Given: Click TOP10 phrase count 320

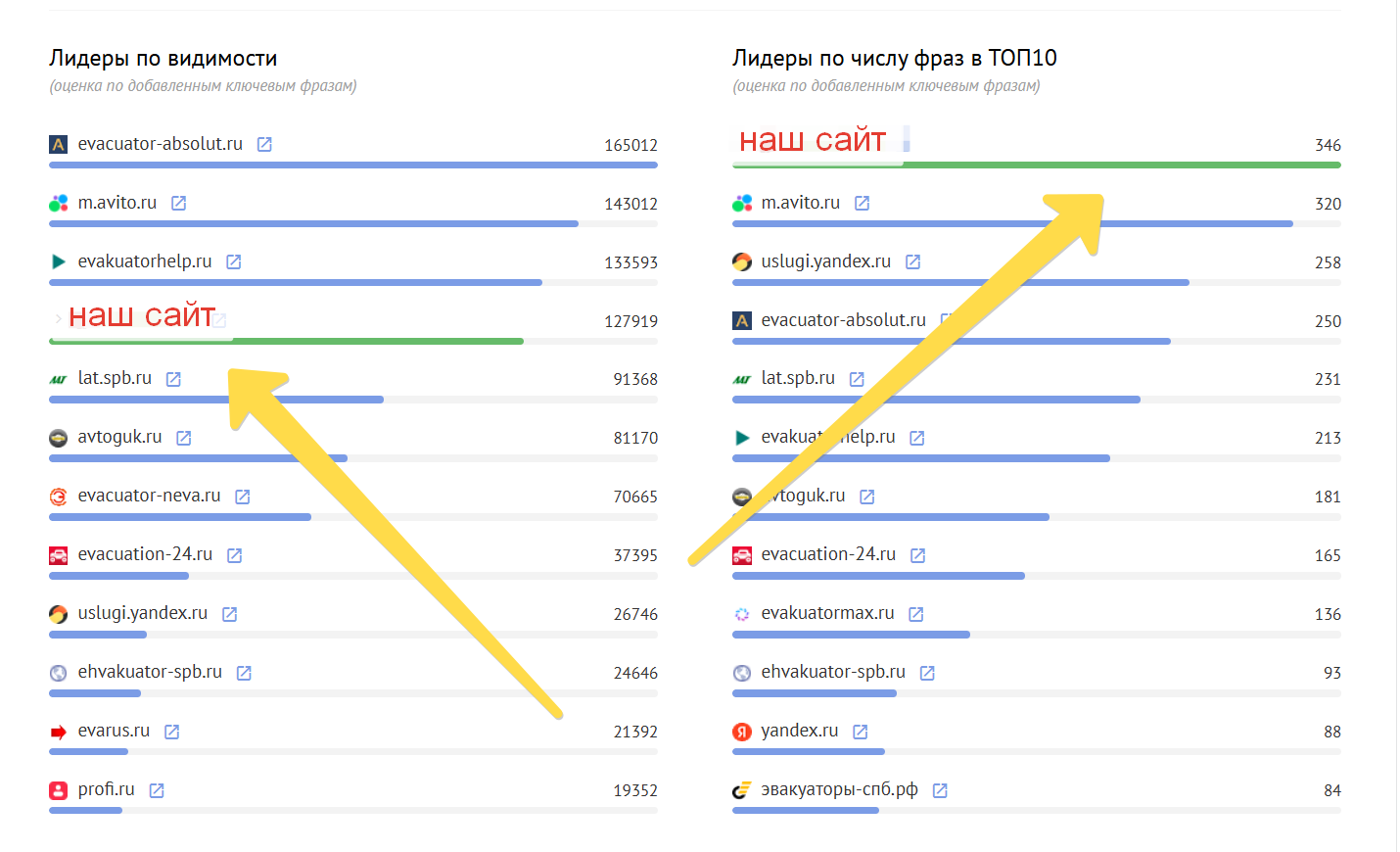Looking at the screenshot, I should pyautogui.click(x=1328, y=204).
